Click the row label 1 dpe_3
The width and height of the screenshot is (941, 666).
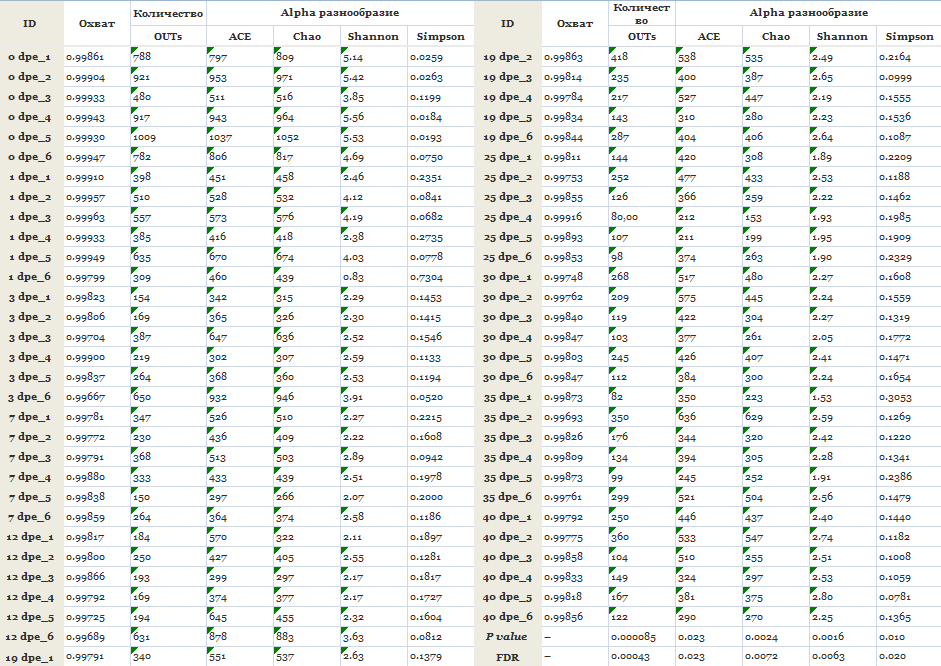point(29,217)
